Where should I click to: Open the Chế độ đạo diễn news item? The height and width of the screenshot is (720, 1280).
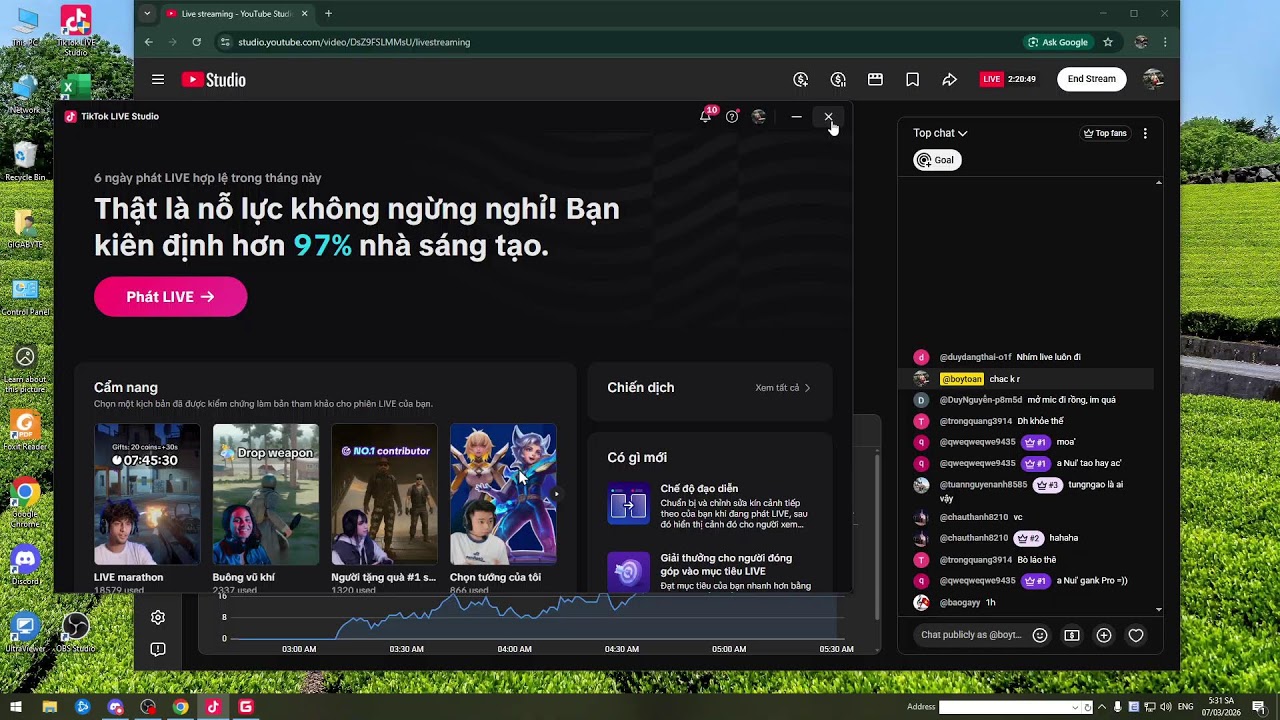click(x=710, y=506)
